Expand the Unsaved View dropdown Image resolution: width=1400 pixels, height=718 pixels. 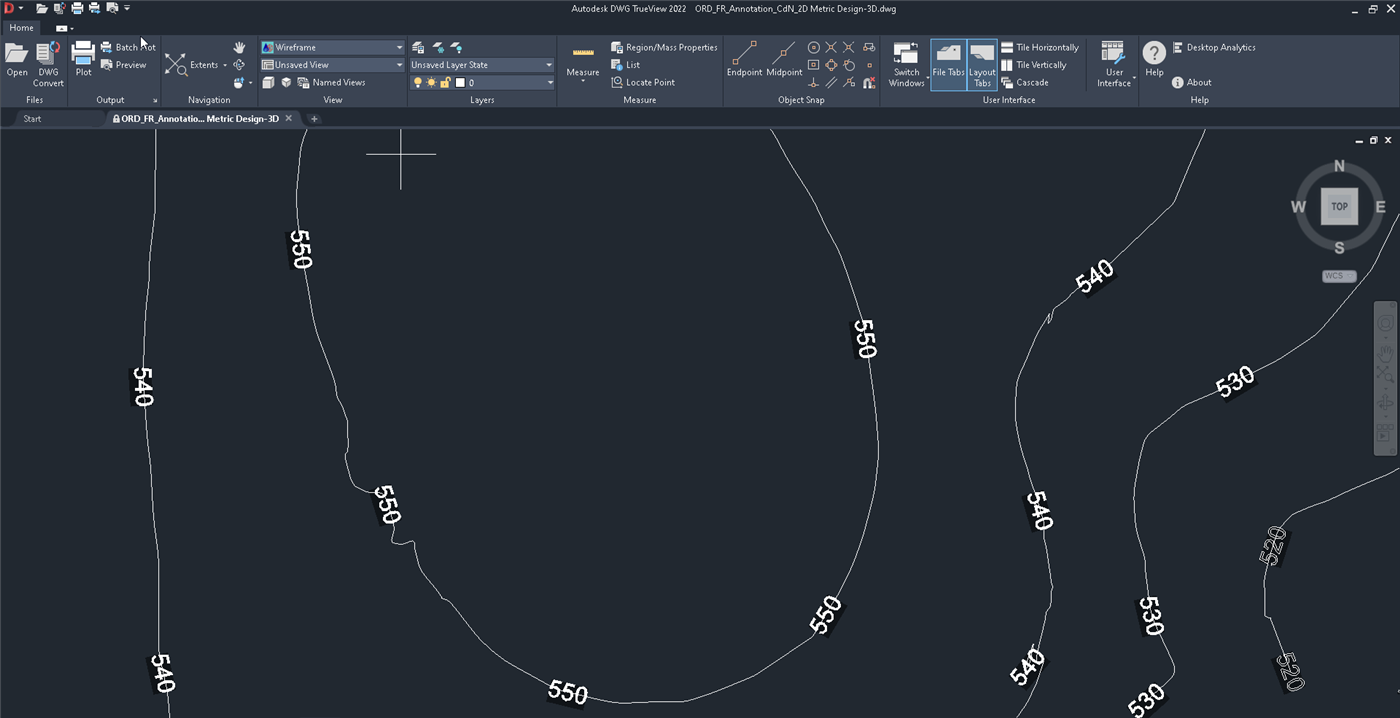pos(332,65)
